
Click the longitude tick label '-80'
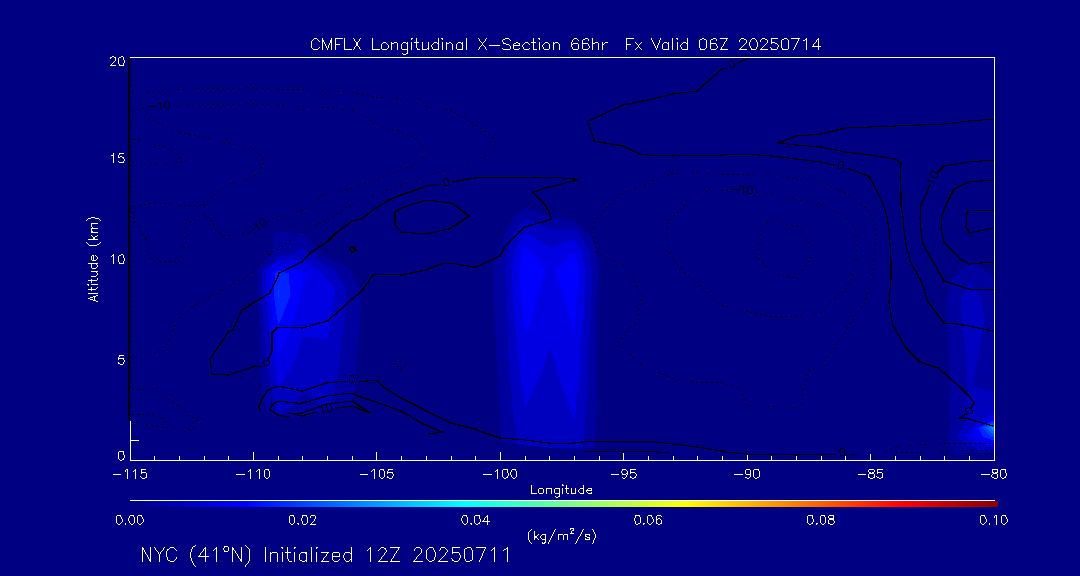(994, 475)
